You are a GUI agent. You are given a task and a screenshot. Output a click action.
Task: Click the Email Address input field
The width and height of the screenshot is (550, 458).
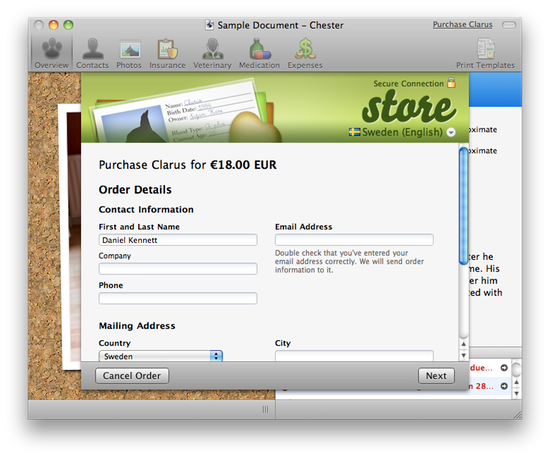point(354,240)
